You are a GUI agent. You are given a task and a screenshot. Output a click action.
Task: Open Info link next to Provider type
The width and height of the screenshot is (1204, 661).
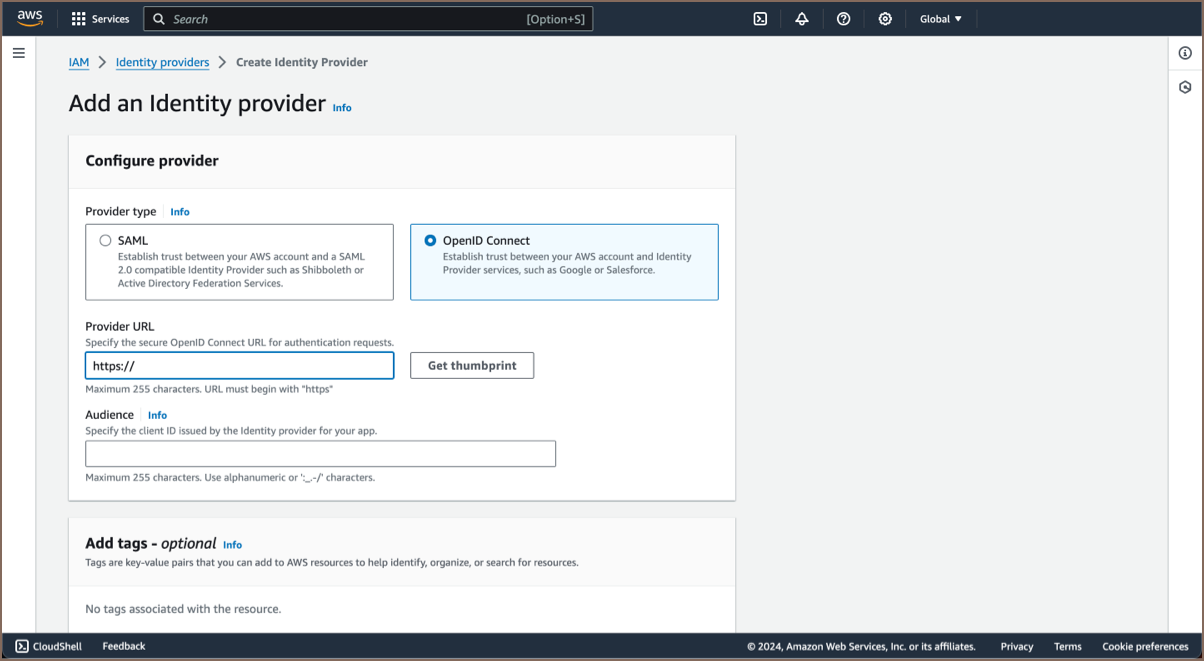pyautogui.click(x=179, y=212)
